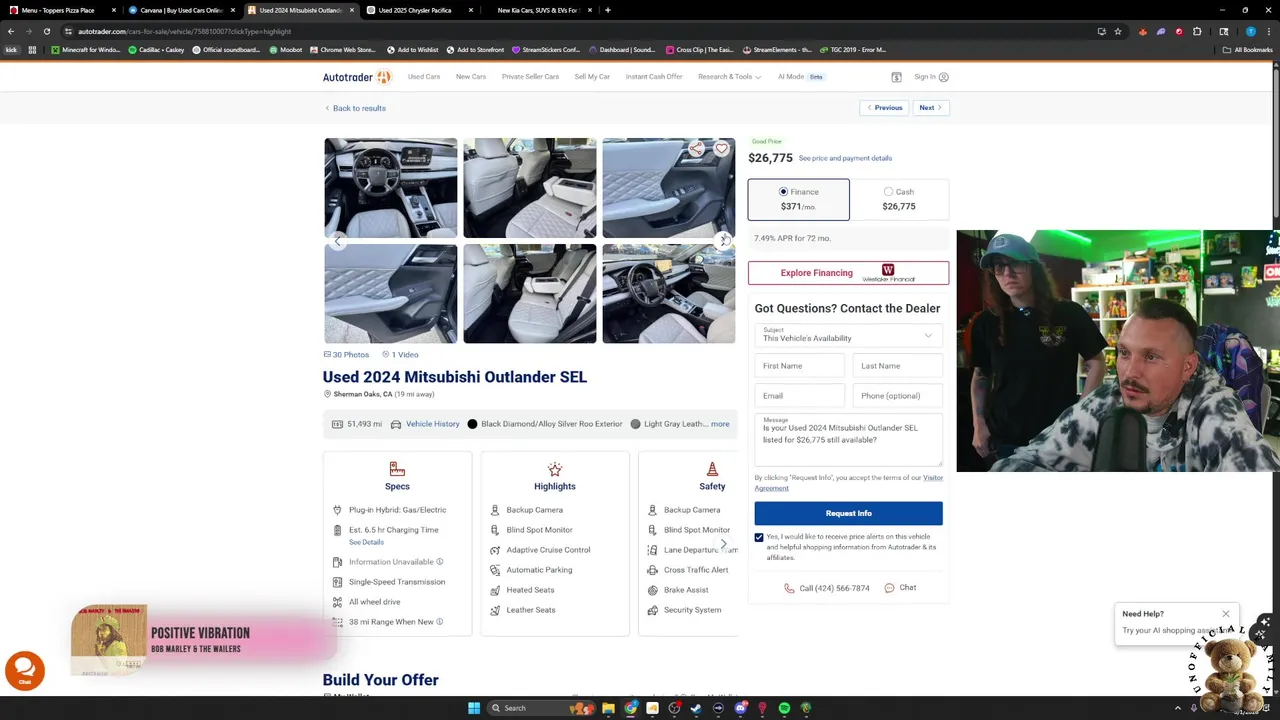Click the heart icon to save the vehicle

point(721,149)
